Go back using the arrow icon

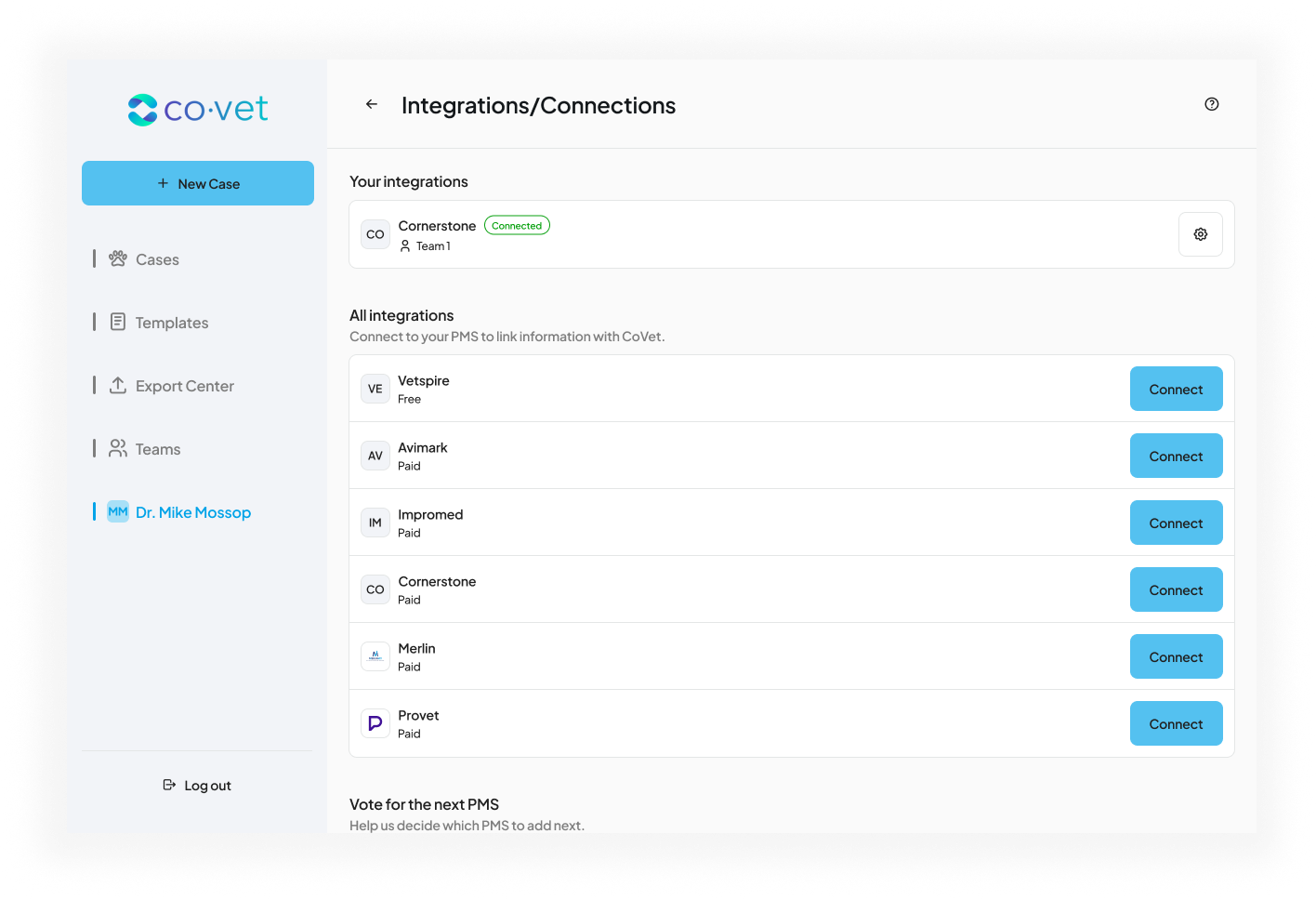(x=372, y=104)
